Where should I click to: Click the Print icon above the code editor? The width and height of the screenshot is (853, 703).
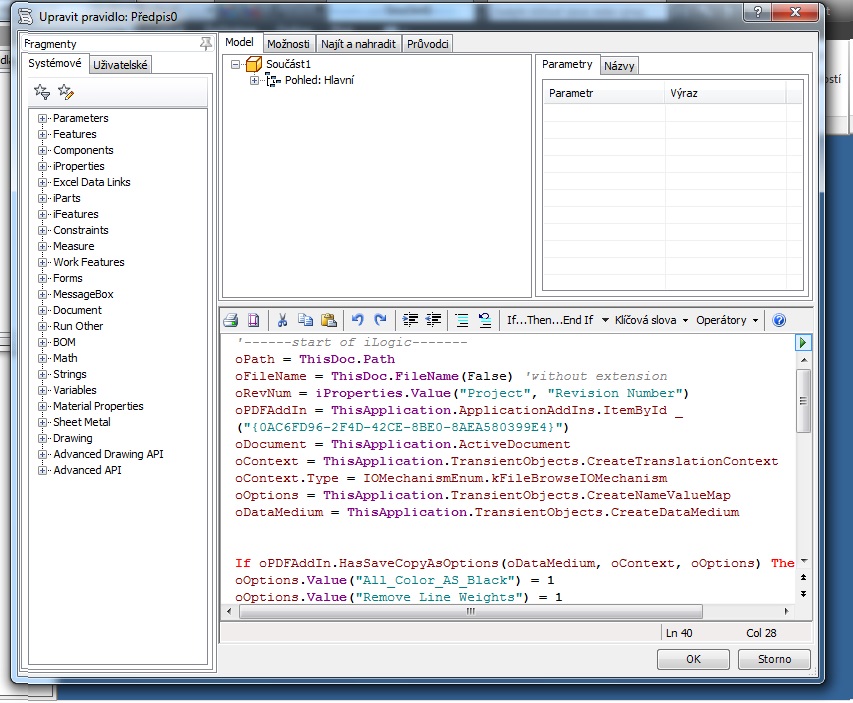click(232, 320)
